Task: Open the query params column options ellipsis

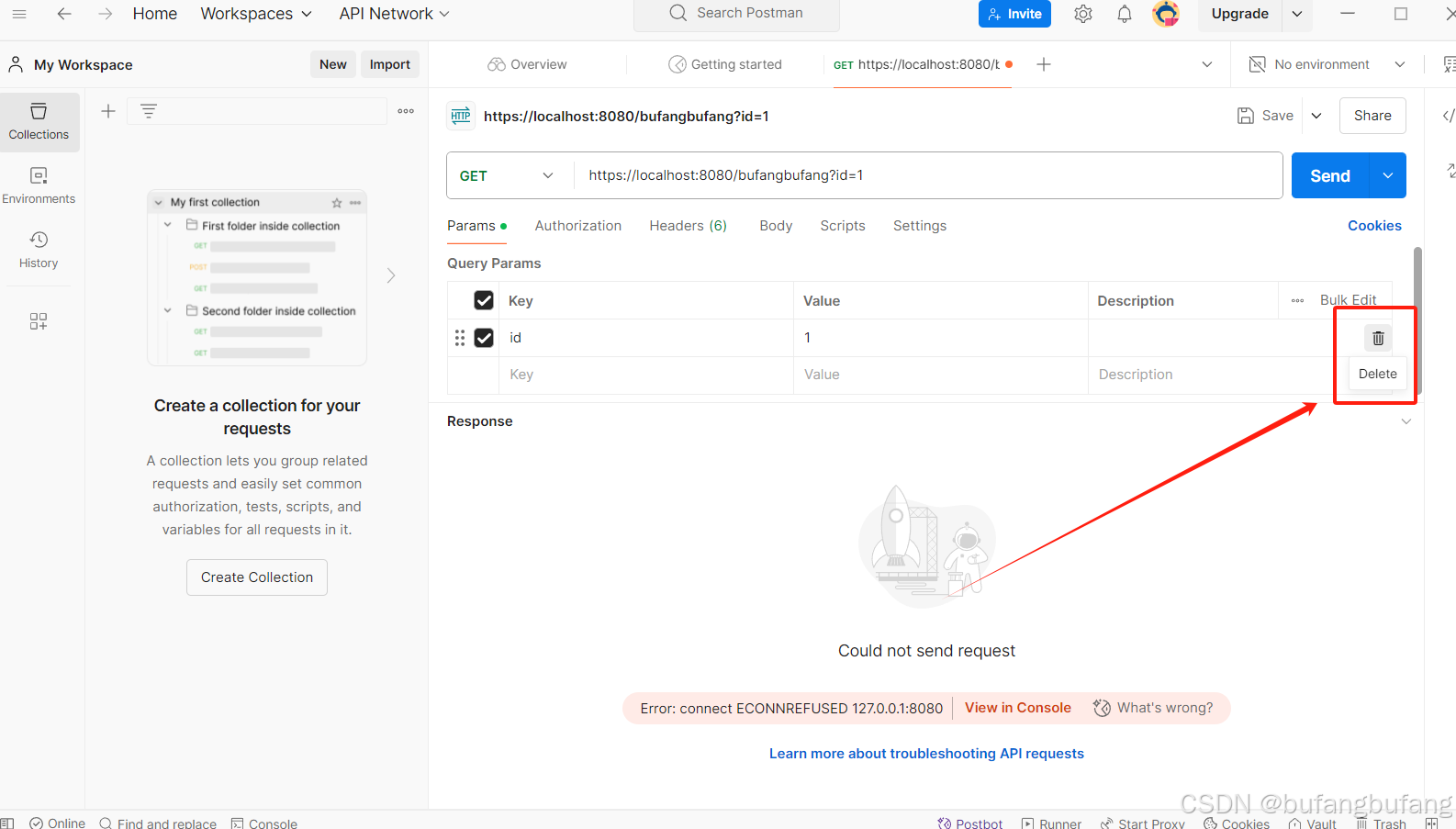Action: [x=1297, y=300]
